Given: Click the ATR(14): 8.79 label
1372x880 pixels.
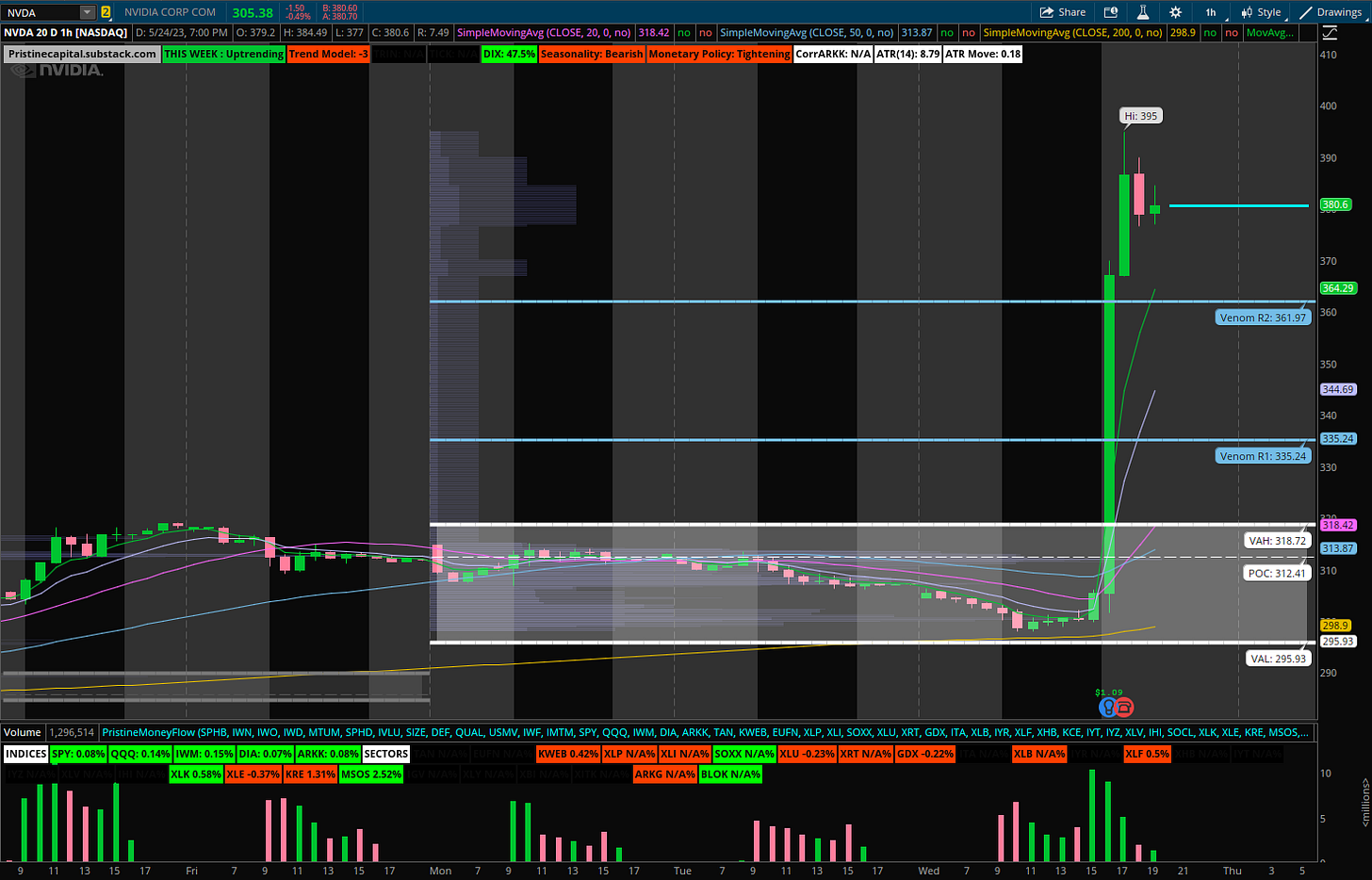Looking at the screenshot, I should pos(908,54).
